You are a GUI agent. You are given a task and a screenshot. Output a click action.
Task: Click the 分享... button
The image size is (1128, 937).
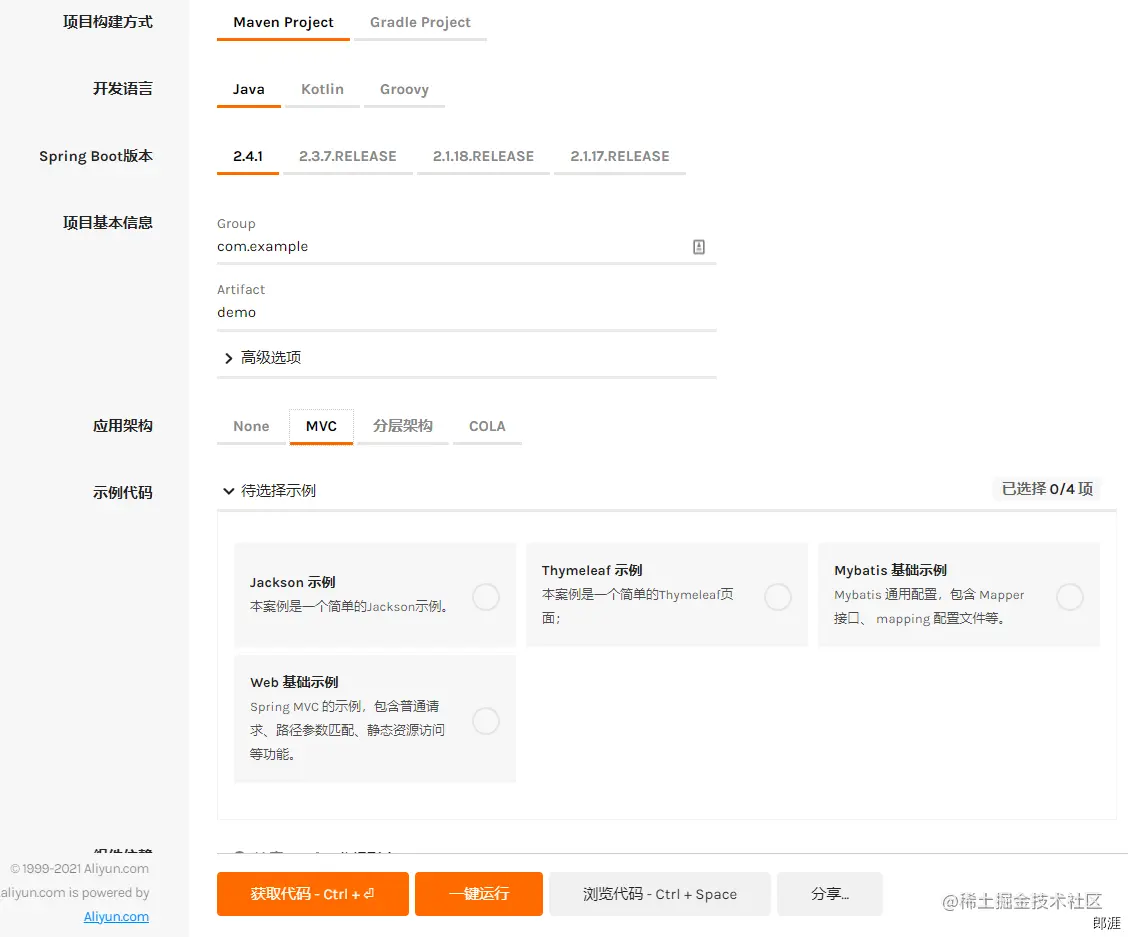830,894
